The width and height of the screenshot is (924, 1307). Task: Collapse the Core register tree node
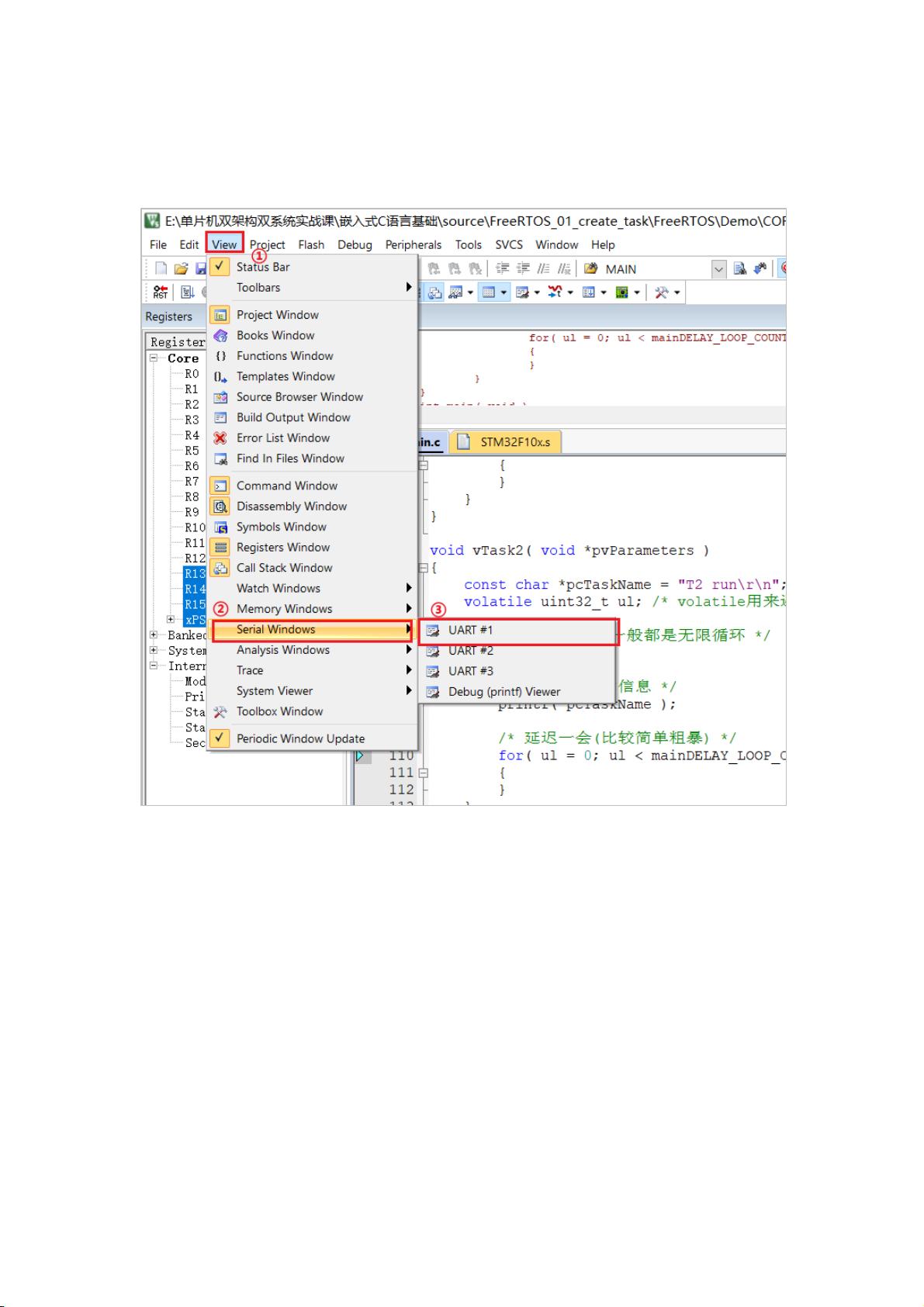coord(154,358)
